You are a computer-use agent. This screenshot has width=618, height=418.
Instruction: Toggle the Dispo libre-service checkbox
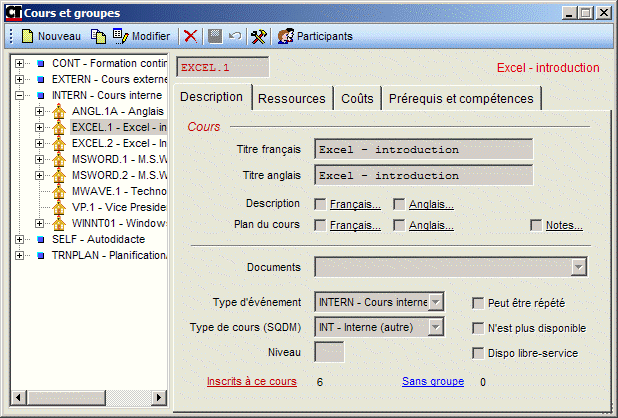[x=477, y=352]
